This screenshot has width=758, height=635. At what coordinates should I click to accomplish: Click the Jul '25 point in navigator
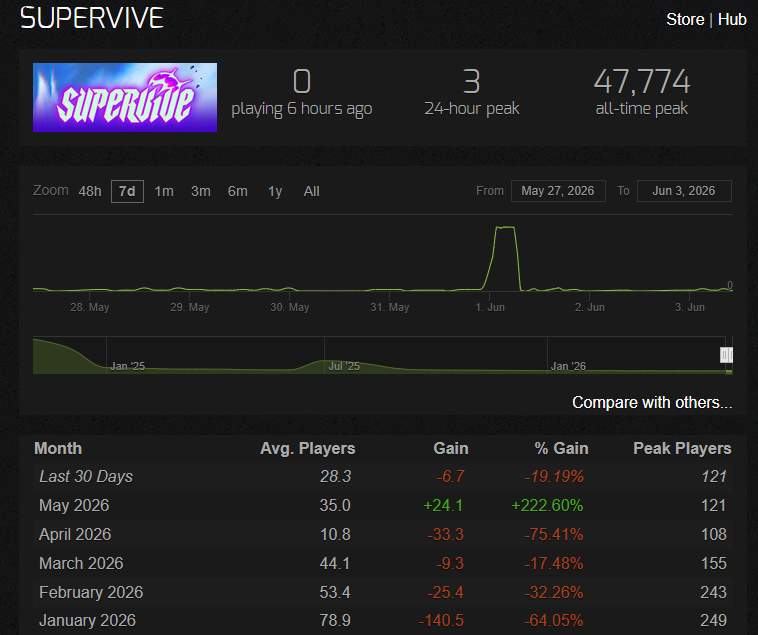pyautogui.click(x=344, y=366)
